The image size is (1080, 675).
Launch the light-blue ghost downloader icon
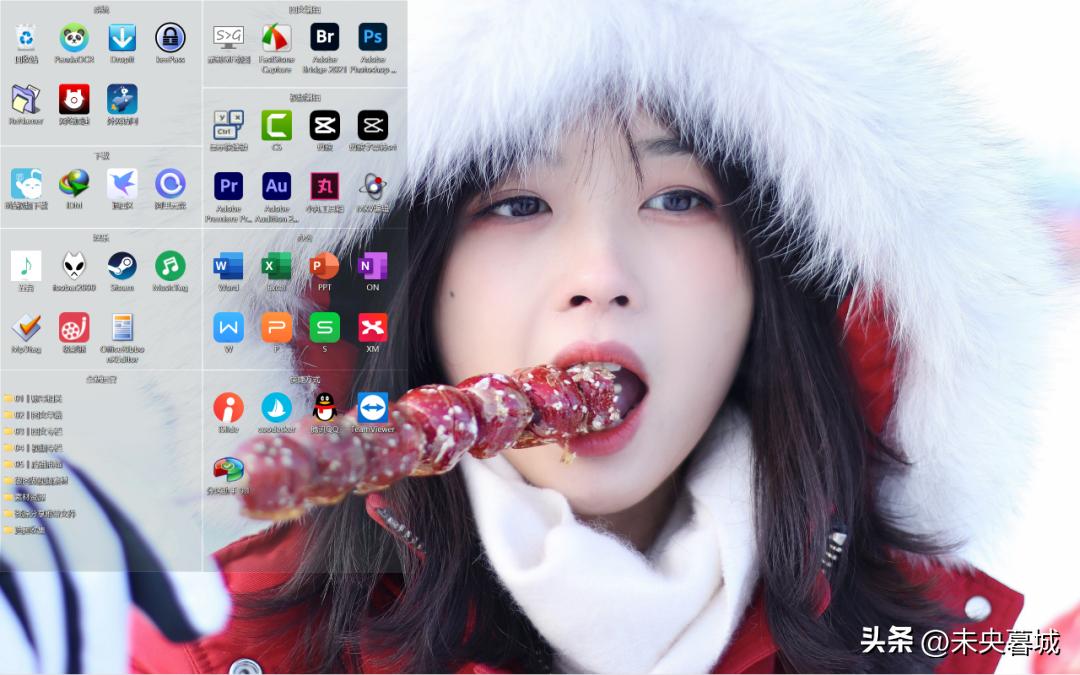click(x=25, y=184)
